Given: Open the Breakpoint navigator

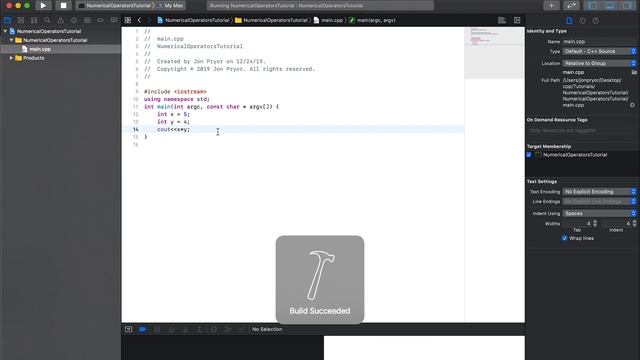Looking at the screenshot, I should tap(100, 20).
